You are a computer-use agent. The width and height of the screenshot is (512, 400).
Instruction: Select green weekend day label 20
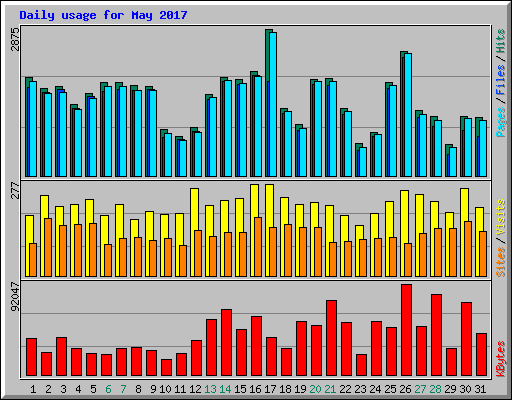tap(315, 389)
